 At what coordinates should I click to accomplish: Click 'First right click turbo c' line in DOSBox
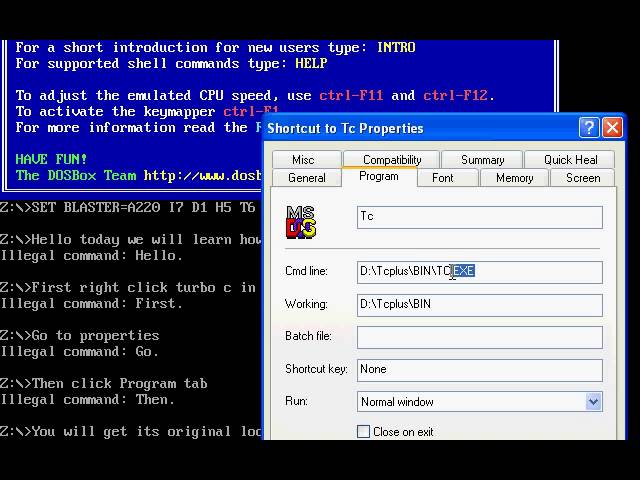(x=128, y=287)
